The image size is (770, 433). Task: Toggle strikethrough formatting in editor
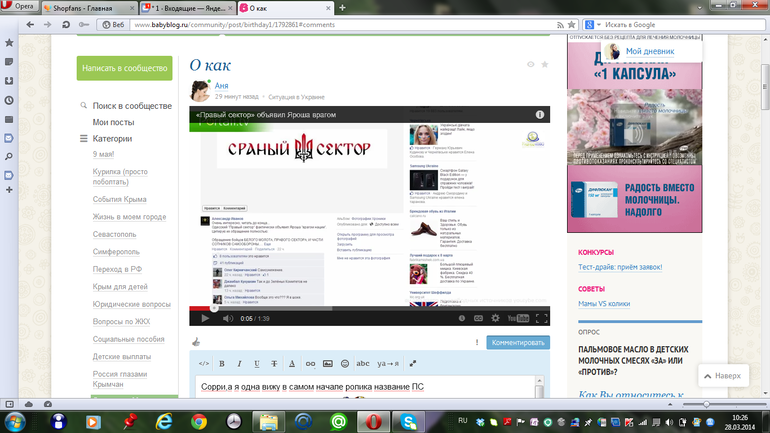(x=274, y=363)
